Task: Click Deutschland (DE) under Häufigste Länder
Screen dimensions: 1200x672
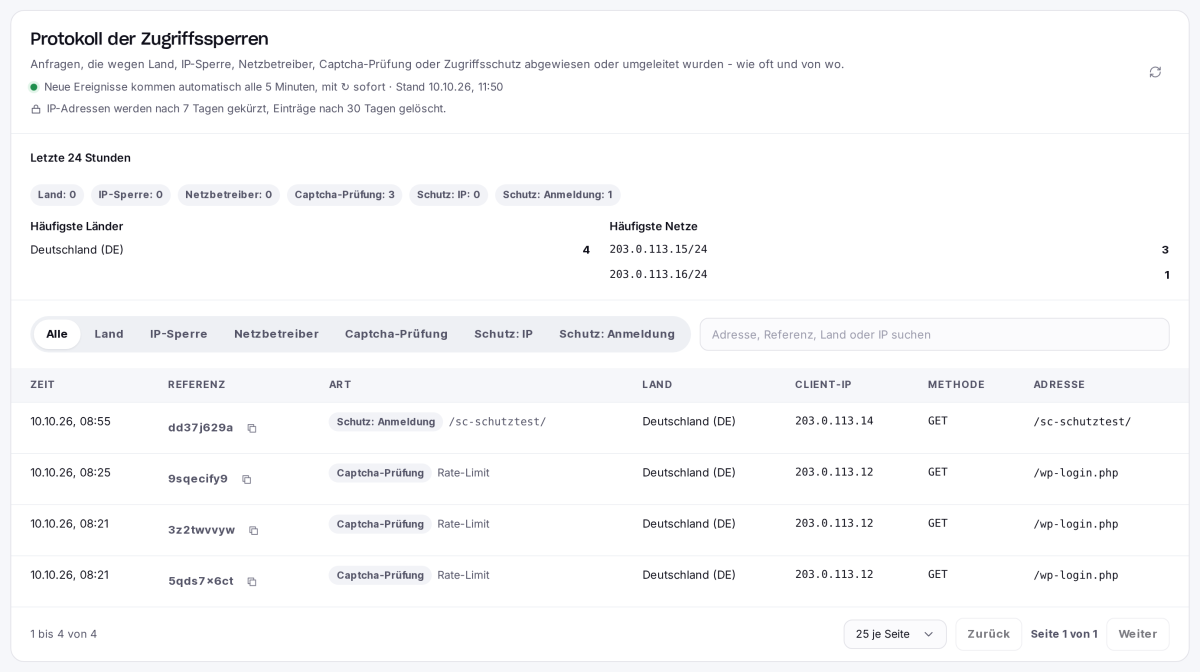Action: click(x=77, y=250)
